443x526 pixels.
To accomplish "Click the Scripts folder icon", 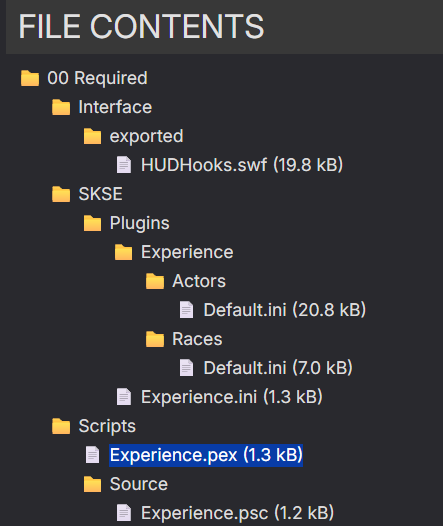I will tap(61, 426).
